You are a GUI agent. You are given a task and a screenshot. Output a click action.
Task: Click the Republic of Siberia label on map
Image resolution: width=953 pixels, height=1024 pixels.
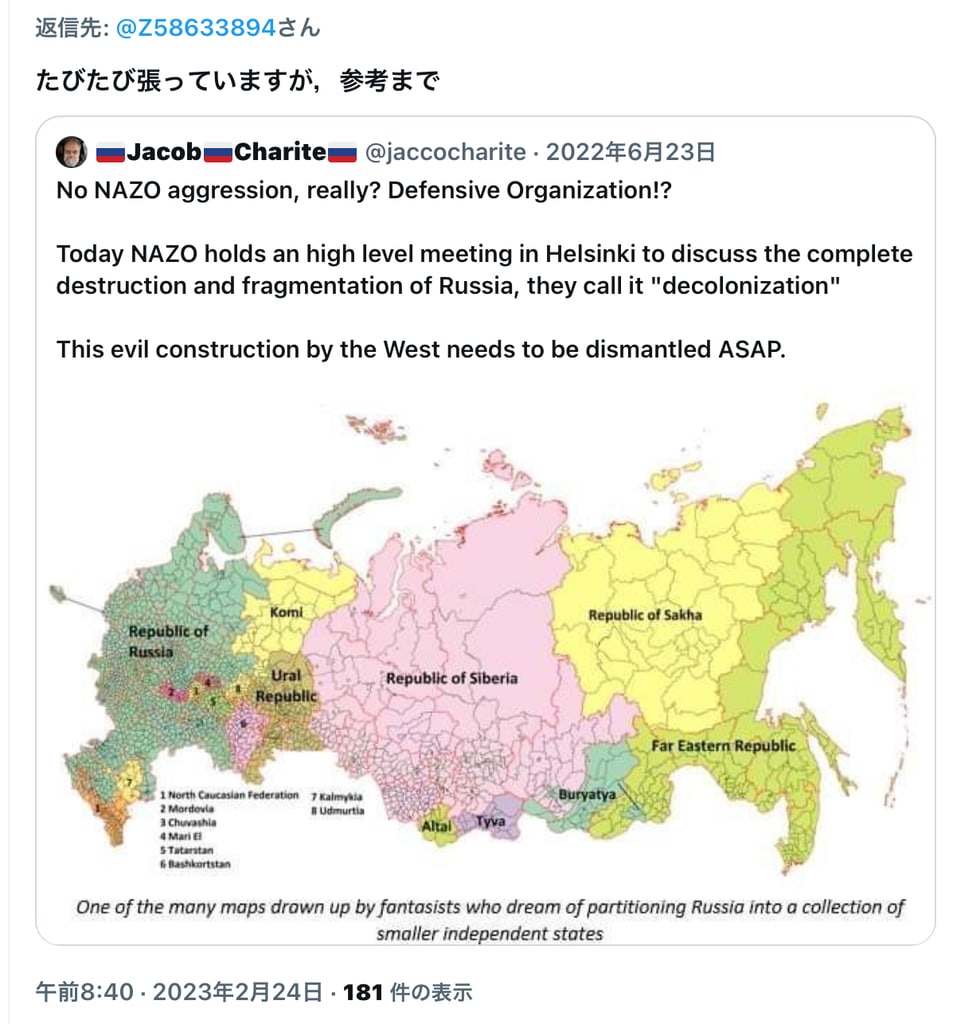(x=452, y=679)
